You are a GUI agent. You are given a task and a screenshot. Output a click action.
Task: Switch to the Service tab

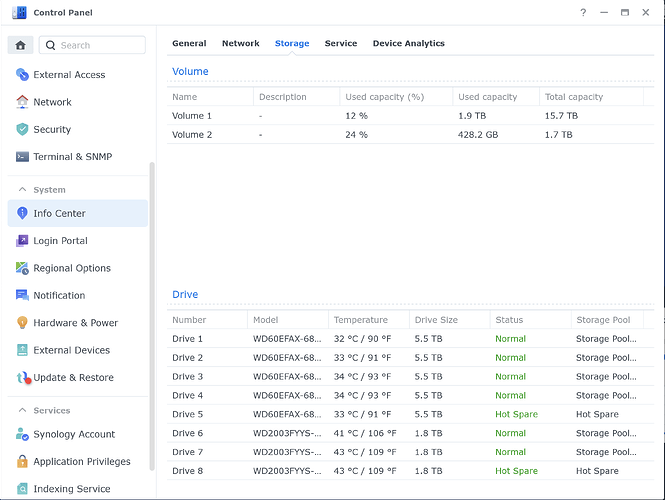pos(341,43)
